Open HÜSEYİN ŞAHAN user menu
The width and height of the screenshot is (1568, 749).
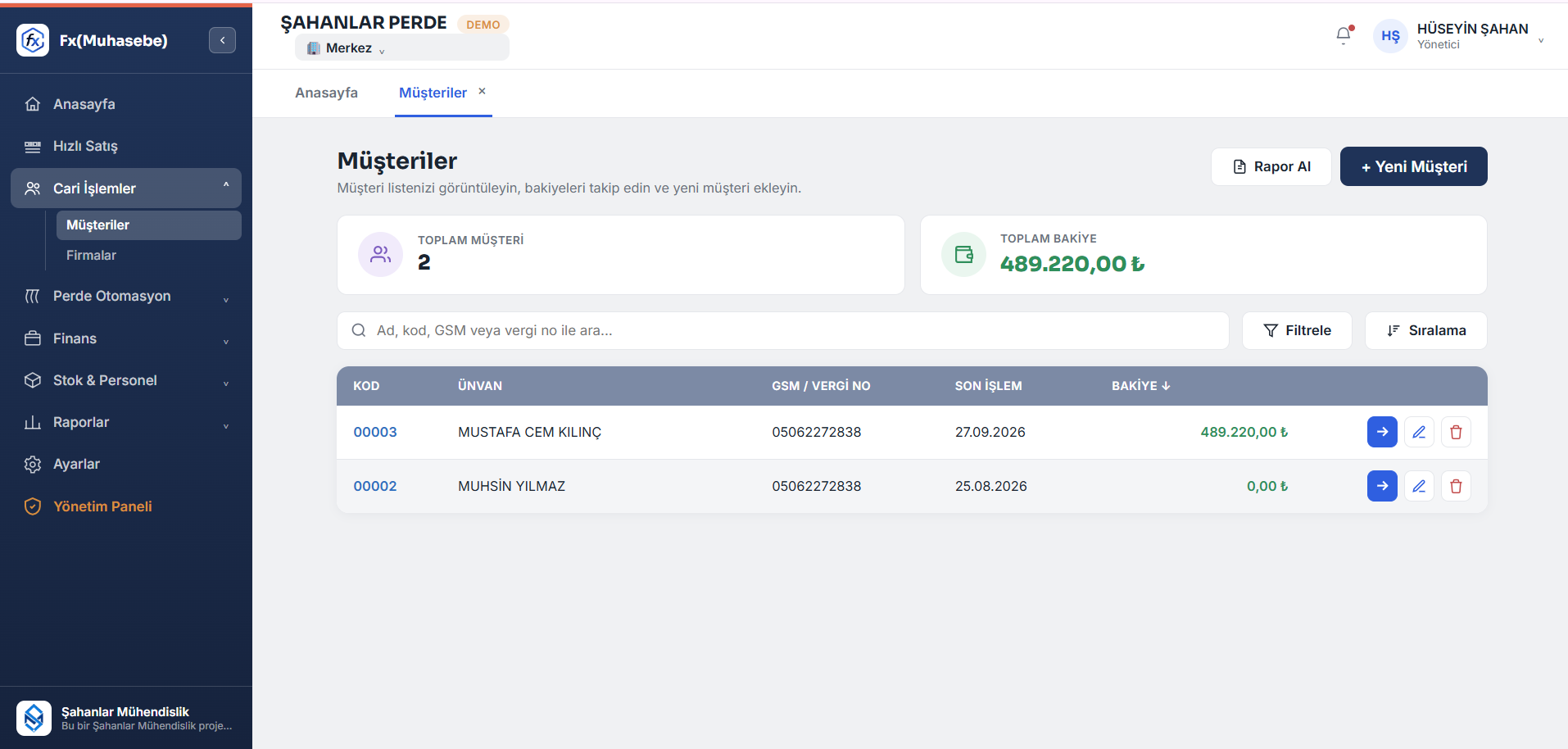1459,36
